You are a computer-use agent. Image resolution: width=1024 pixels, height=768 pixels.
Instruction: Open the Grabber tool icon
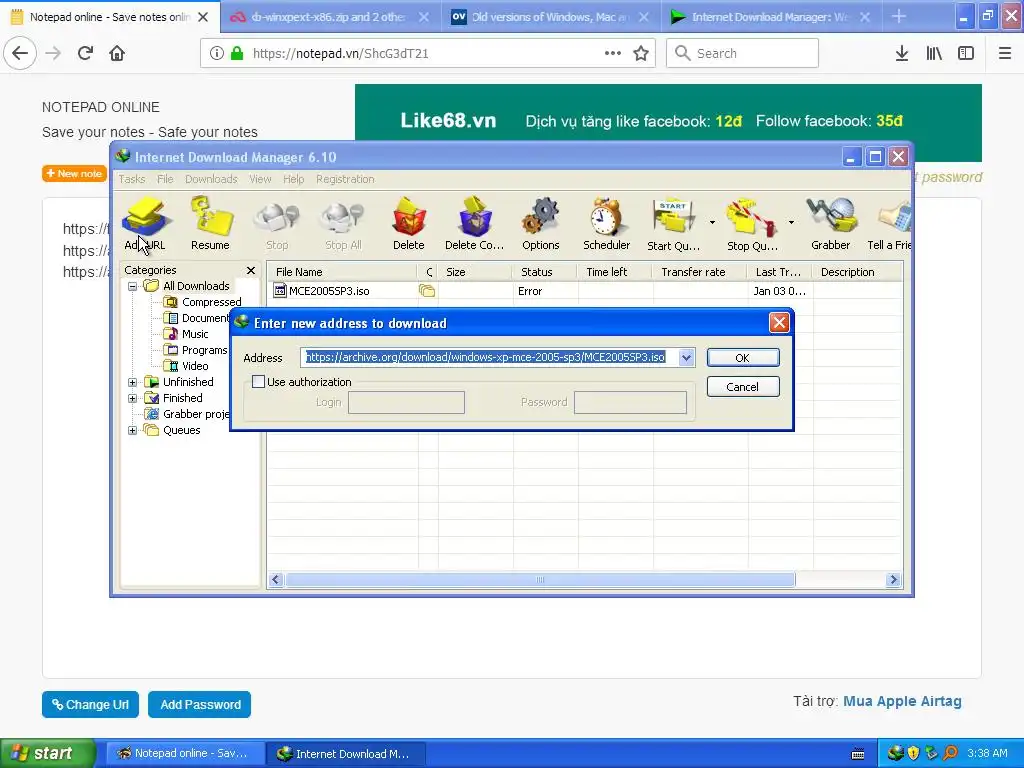point(831,224)
